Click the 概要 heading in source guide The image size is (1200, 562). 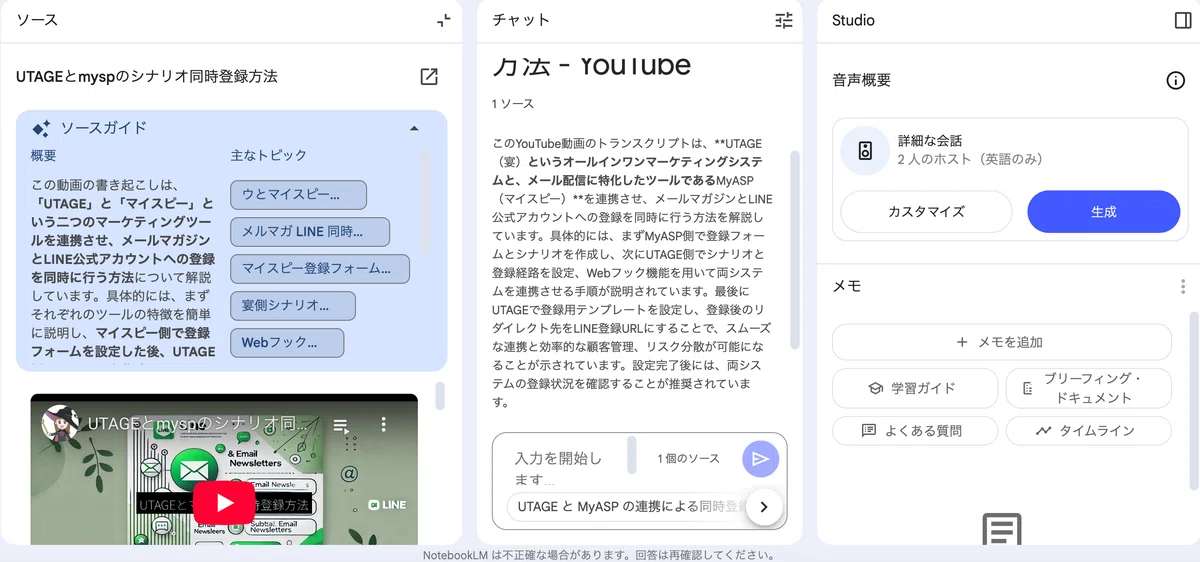[44, 155]
